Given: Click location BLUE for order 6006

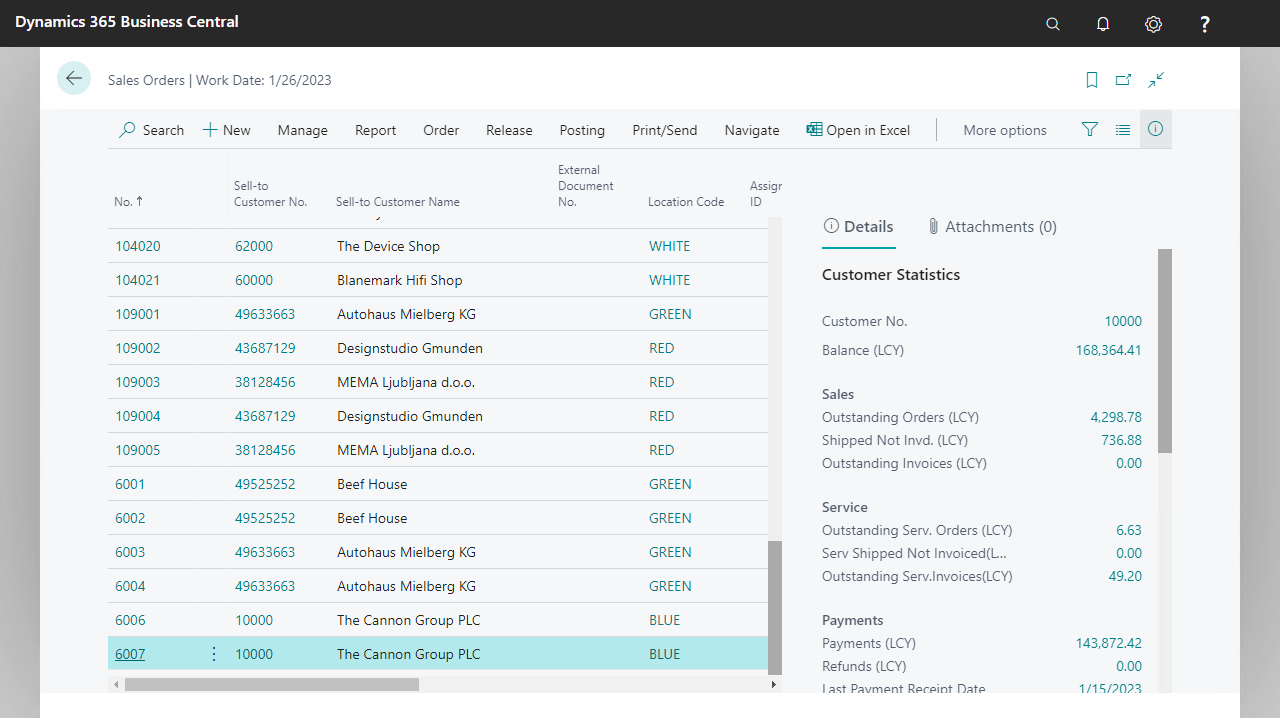Looking at the screenshot, I should [665, 620].
